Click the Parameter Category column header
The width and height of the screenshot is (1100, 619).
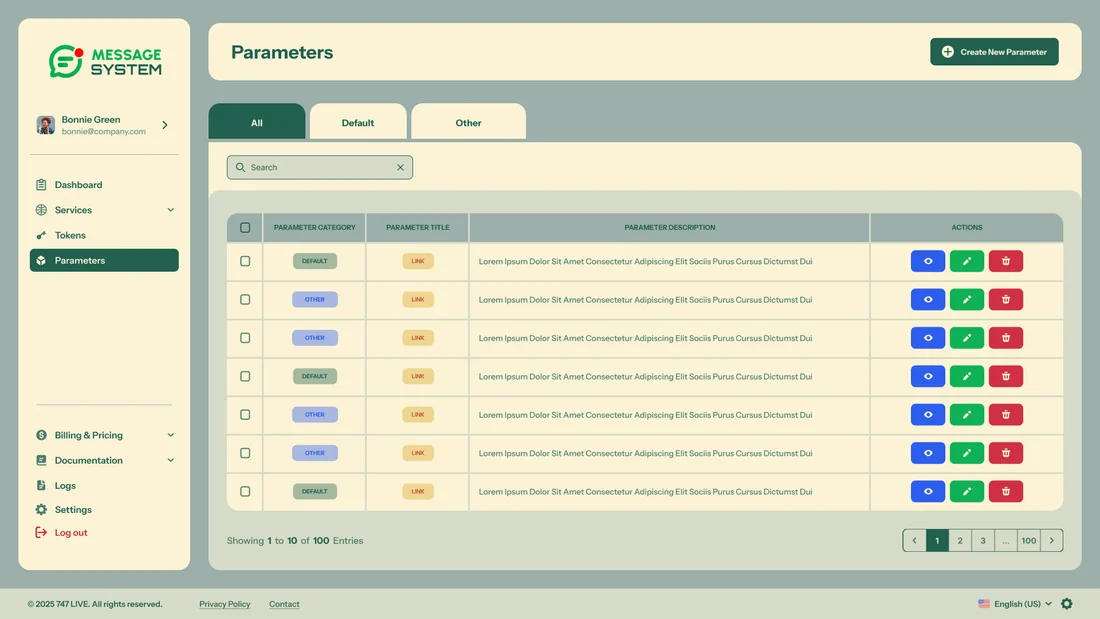314,227
